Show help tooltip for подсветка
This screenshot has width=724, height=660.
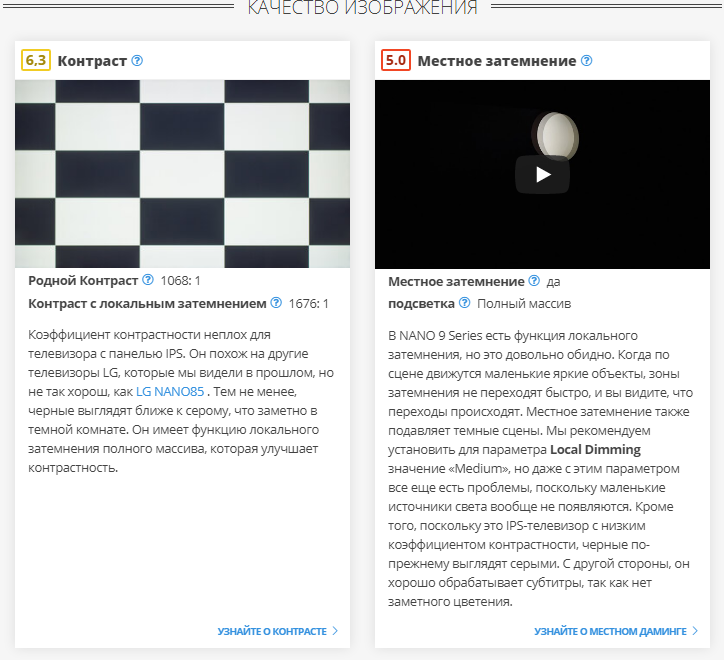click(464, 302)
